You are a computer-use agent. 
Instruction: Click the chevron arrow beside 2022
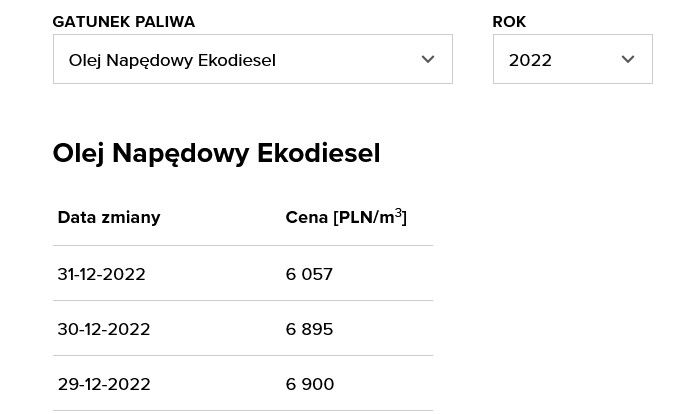[x=628, y=60]
